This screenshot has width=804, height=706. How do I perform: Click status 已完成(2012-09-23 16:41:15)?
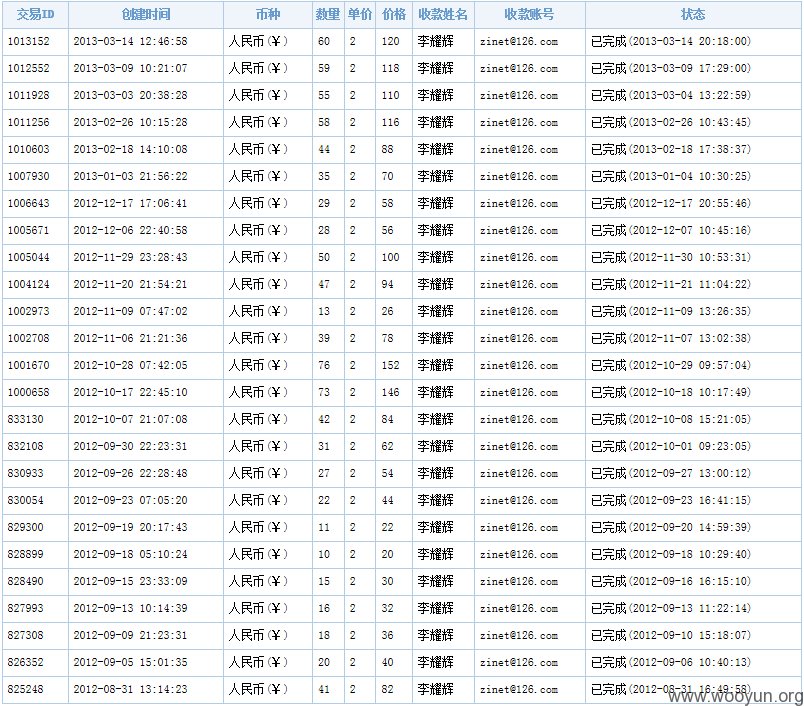coord(671,500)
